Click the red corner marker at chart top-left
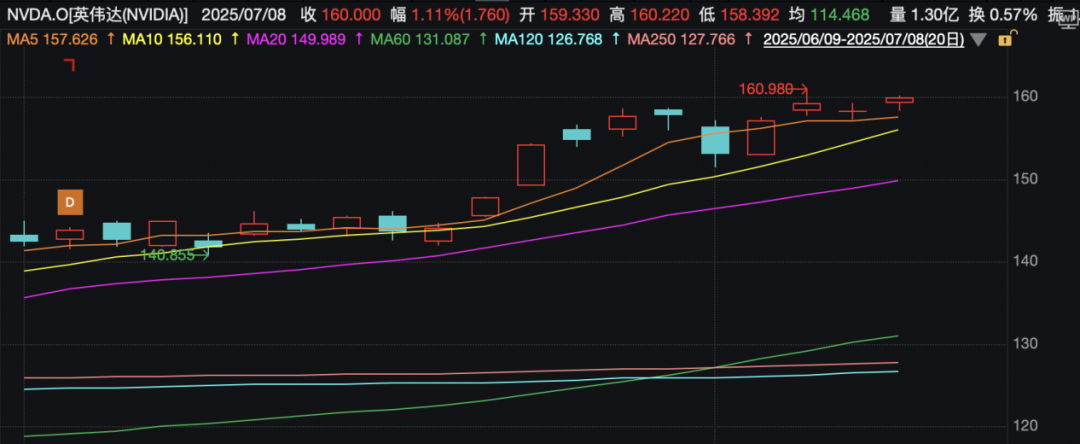This screenshot has width=1080, height=444. pyautogui.click(x=70, y=64)
